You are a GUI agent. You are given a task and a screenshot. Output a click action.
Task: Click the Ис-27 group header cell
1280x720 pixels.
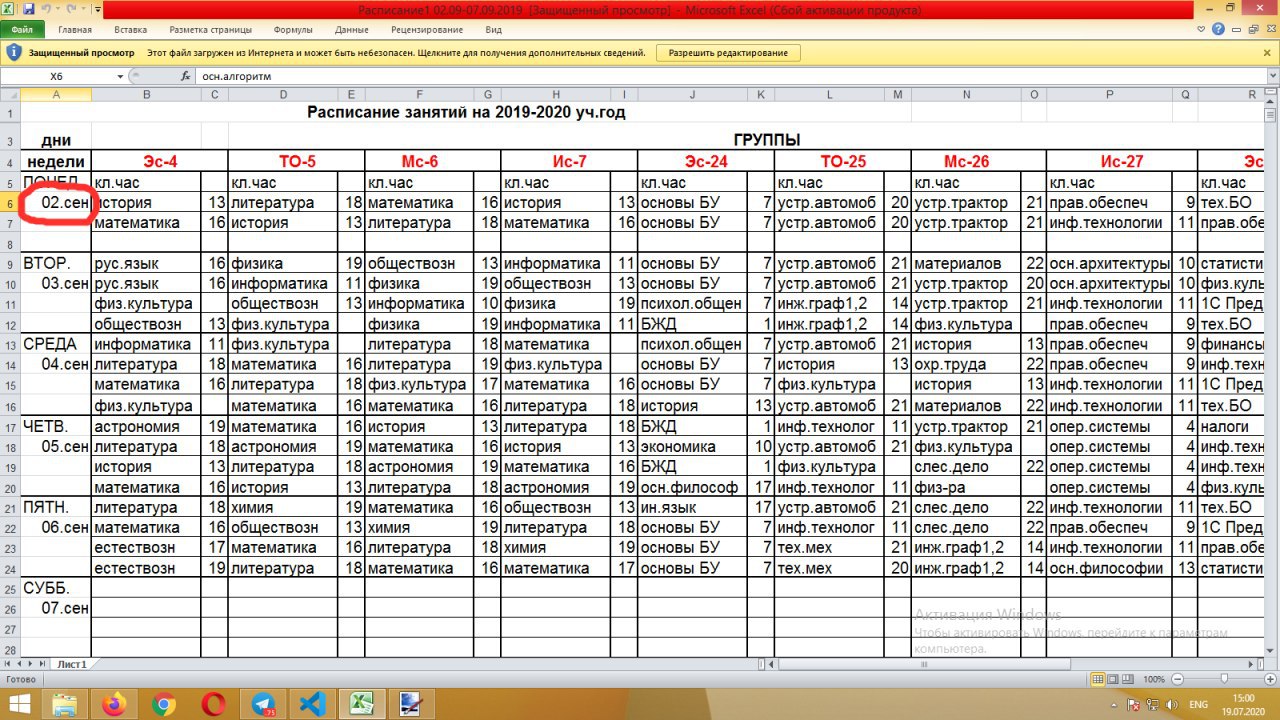[1122, 162]
